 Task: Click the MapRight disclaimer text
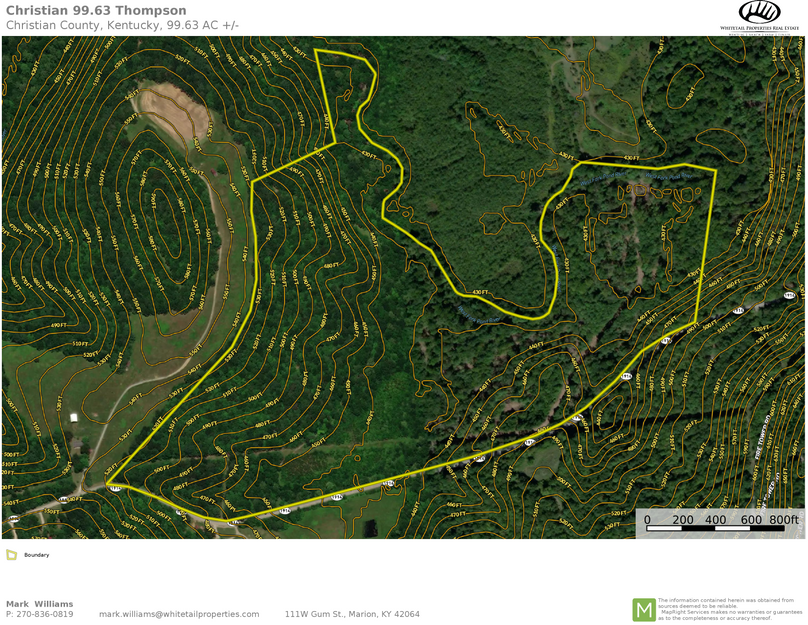pos(730,609)
